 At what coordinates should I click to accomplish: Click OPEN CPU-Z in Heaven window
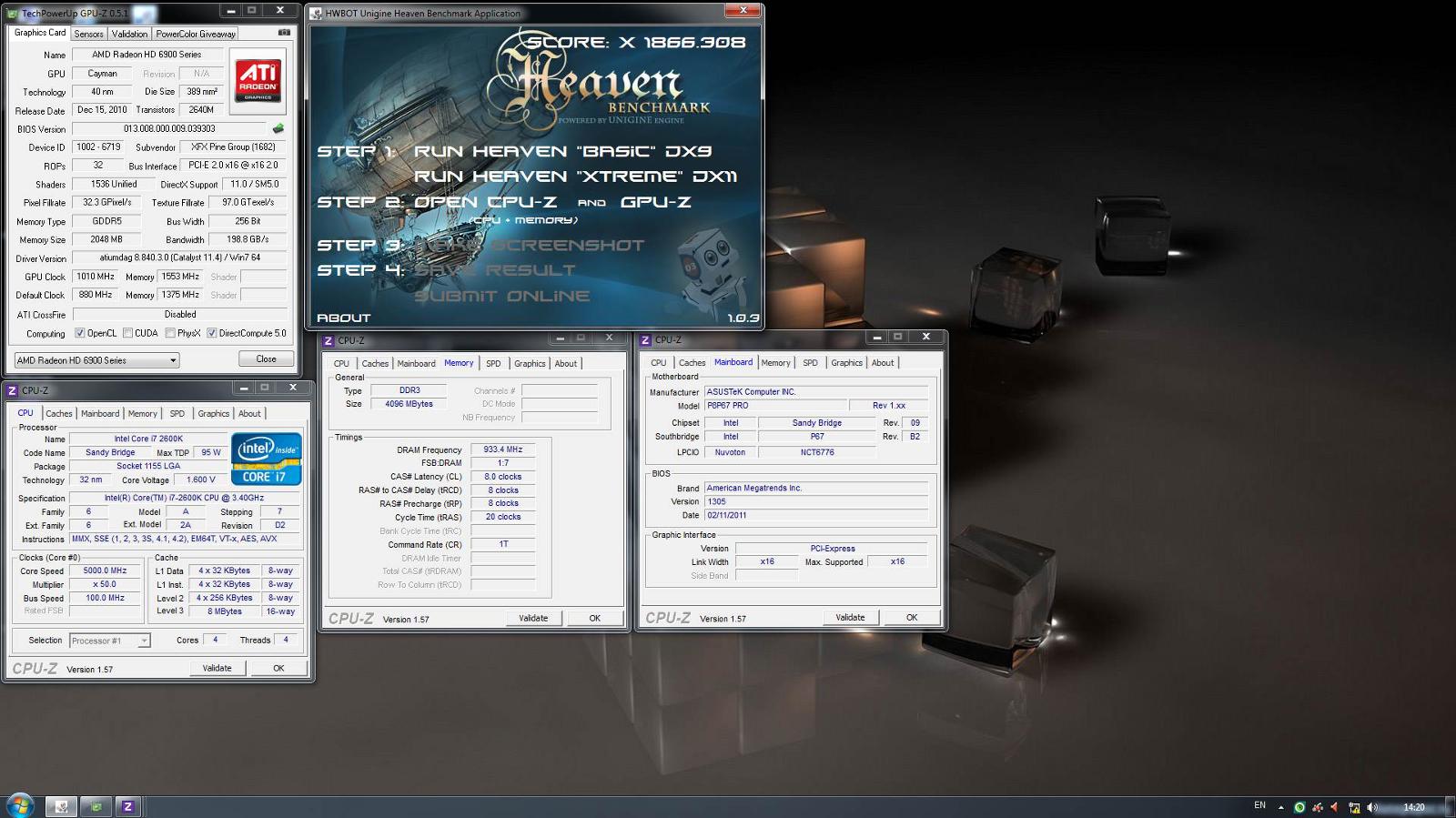coord(485,202)
